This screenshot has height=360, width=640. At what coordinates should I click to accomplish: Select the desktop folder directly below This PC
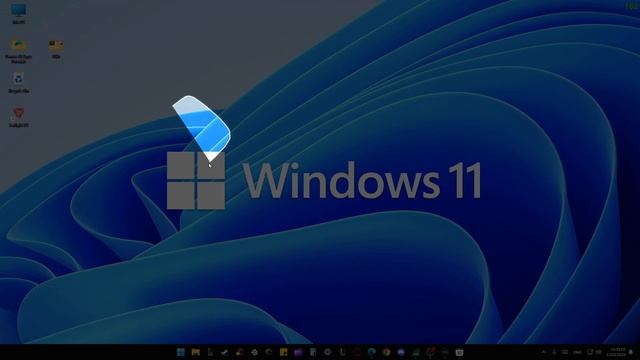pos(18,44)
